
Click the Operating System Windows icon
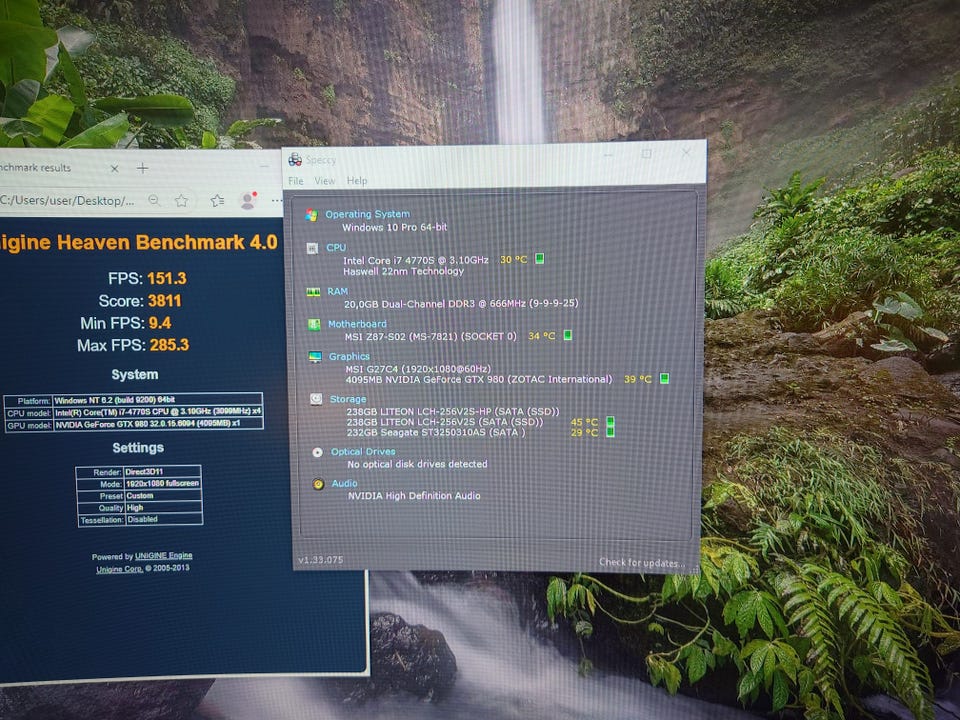pos(311,215)
